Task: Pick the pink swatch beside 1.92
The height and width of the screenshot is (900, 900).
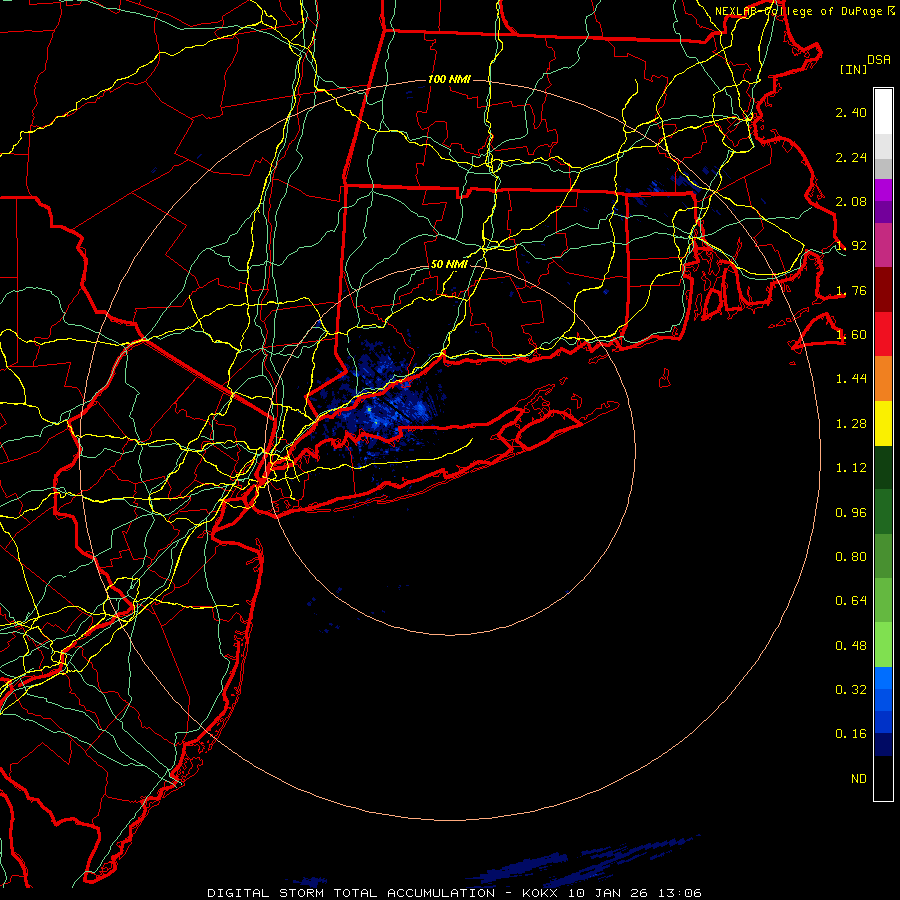Action: click(x=883, y=245)
